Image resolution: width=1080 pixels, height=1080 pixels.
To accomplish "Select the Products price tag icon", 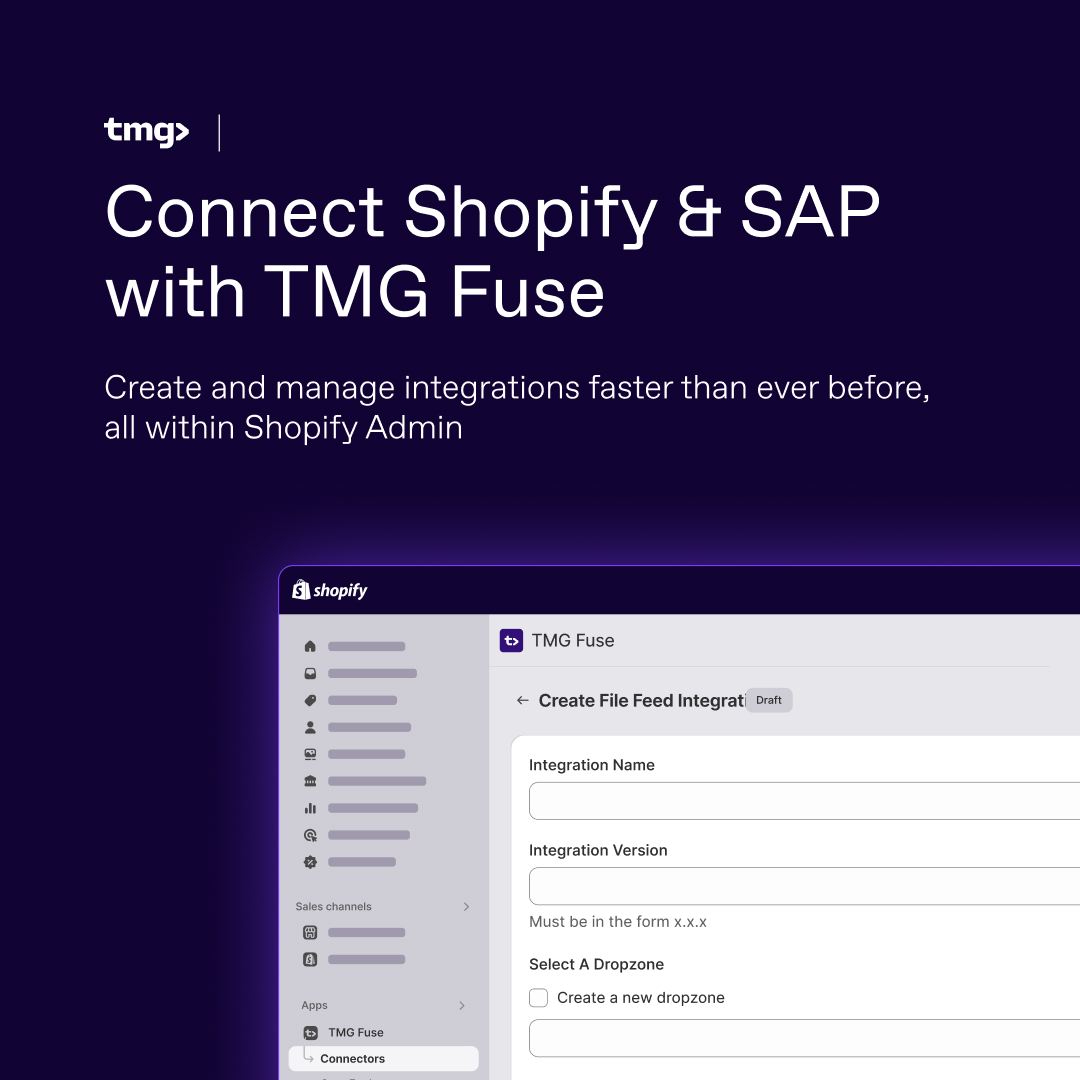I will [310, 701].
